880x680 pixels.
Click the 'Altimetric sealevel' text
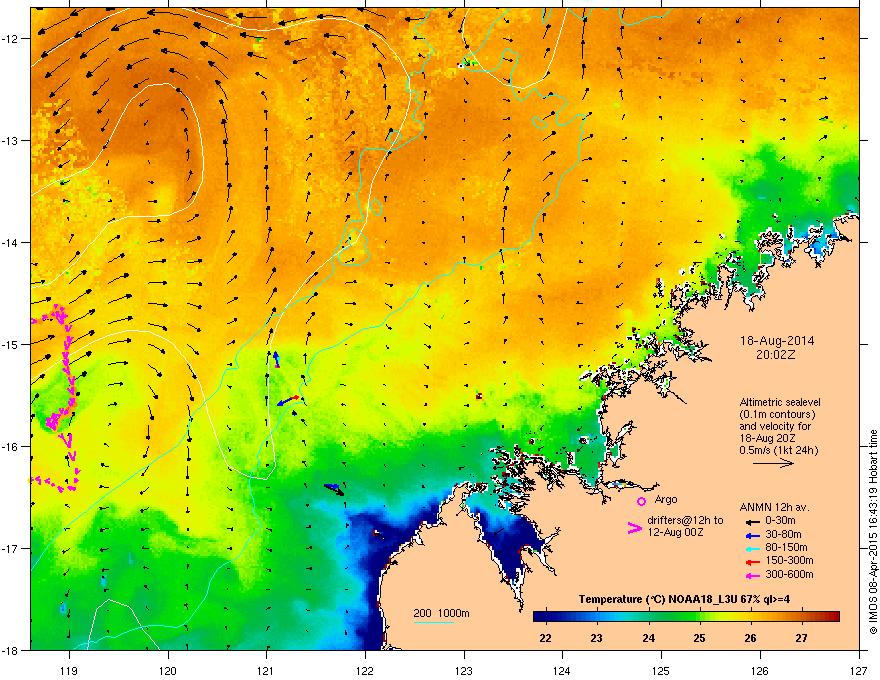(x=780, y=402)
